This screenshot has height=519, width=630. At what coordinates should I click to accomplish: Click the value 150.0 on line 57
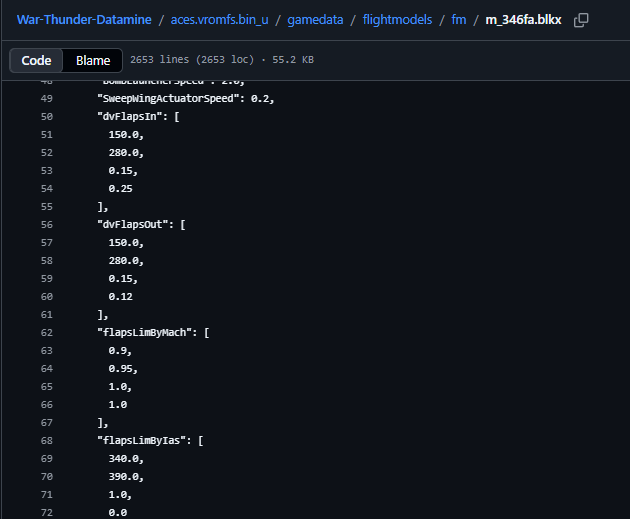[123, 243]
